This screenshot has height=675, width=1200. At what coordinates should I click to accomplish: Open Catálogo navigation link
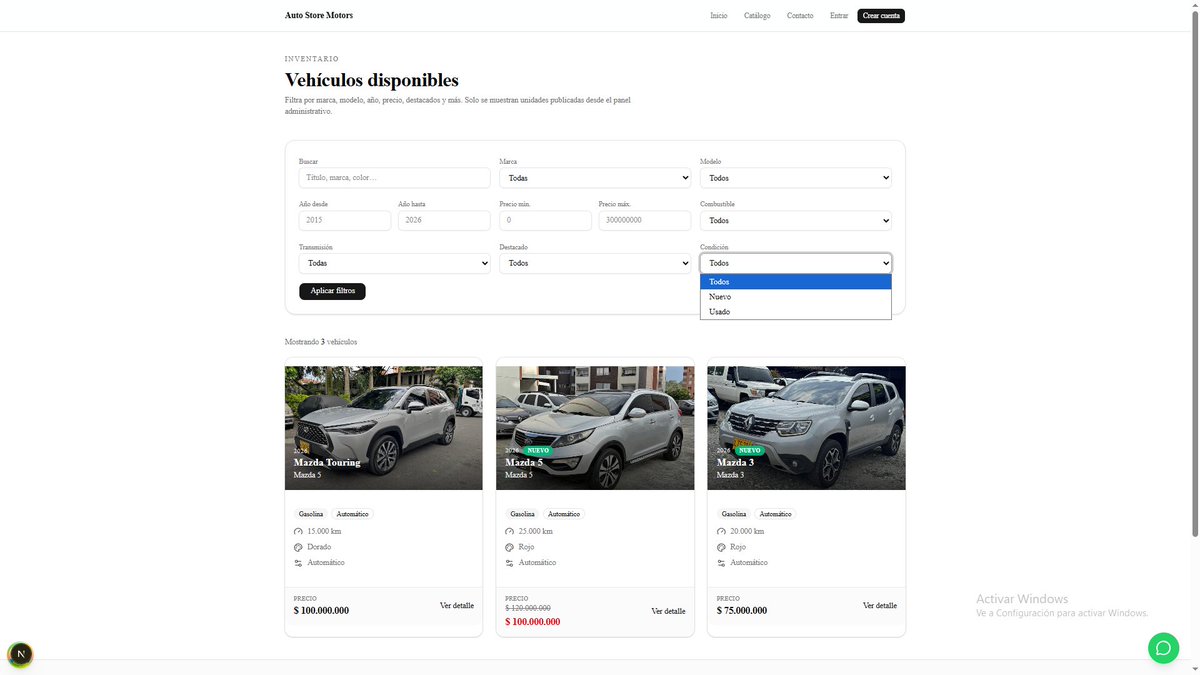click(757, 16)
